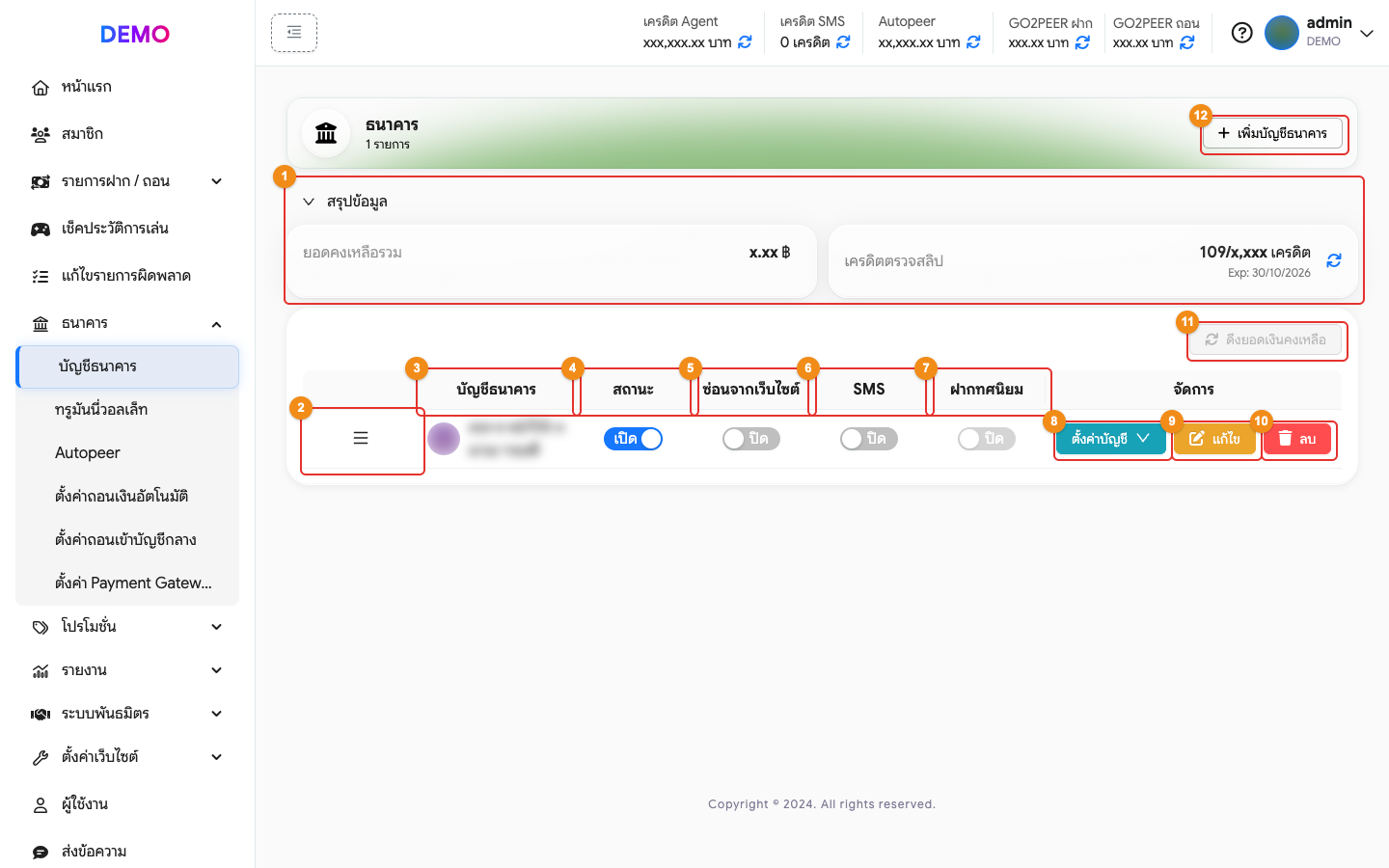
Task: Click the ดึงยอดเงินคงเหลือ button
Action: click(1266, 339)
